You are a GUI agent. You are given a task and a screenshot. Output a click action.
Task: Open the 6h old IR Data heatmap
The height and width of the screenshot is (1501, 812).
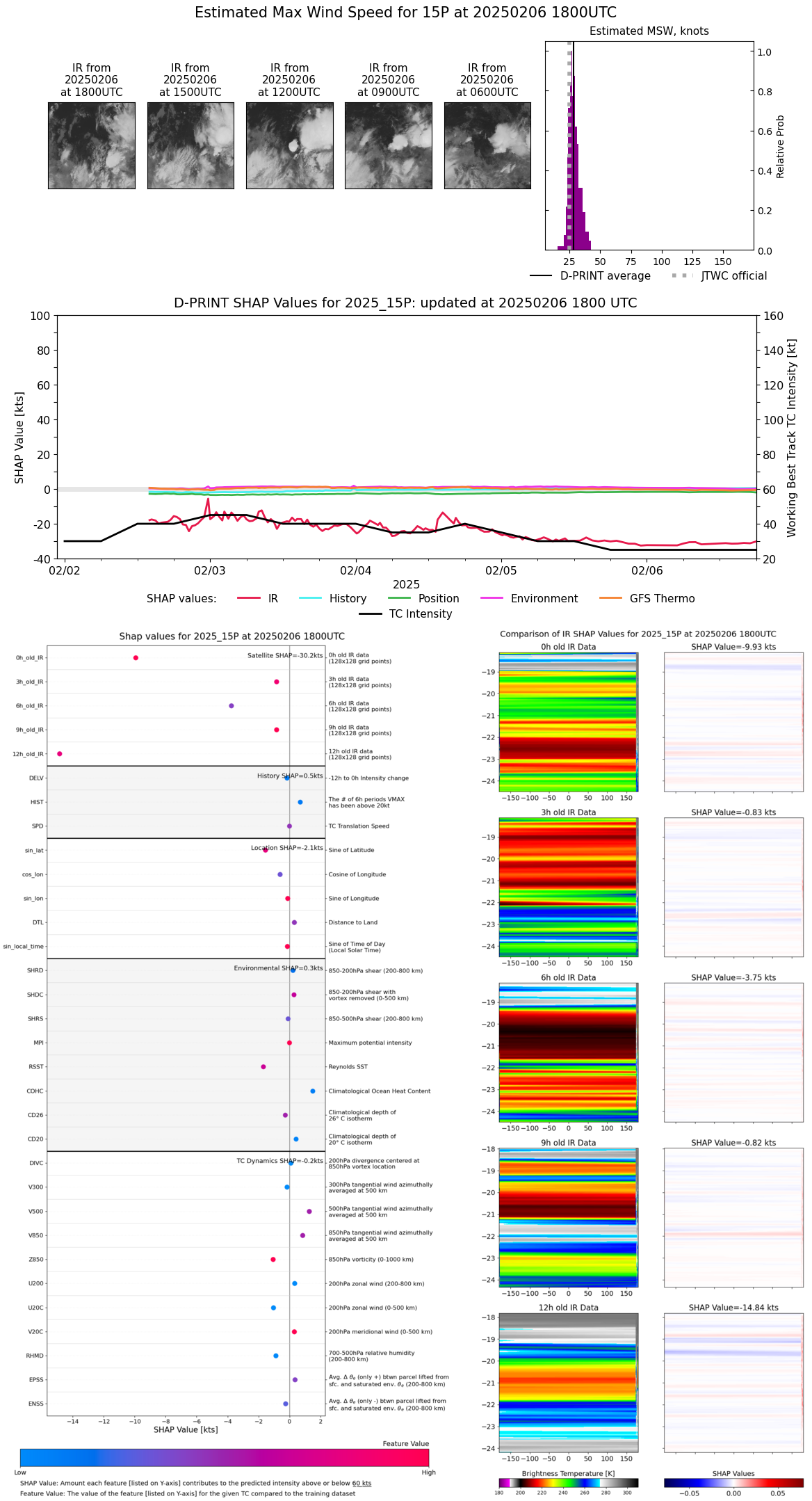click(x=568, y=1052)
